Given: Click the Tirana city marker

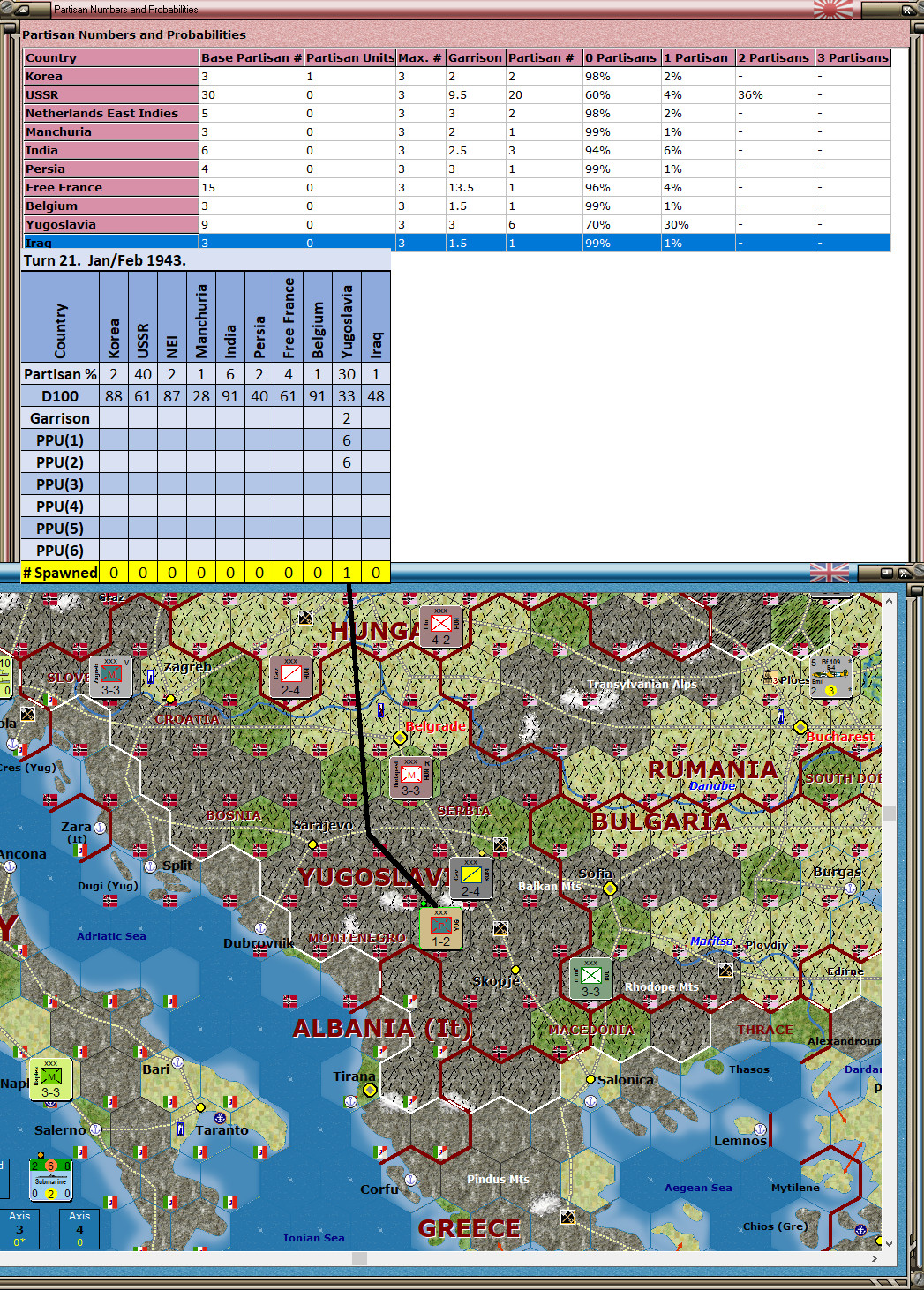Looking at the screenshot, I should click(x=370, y=1090).
